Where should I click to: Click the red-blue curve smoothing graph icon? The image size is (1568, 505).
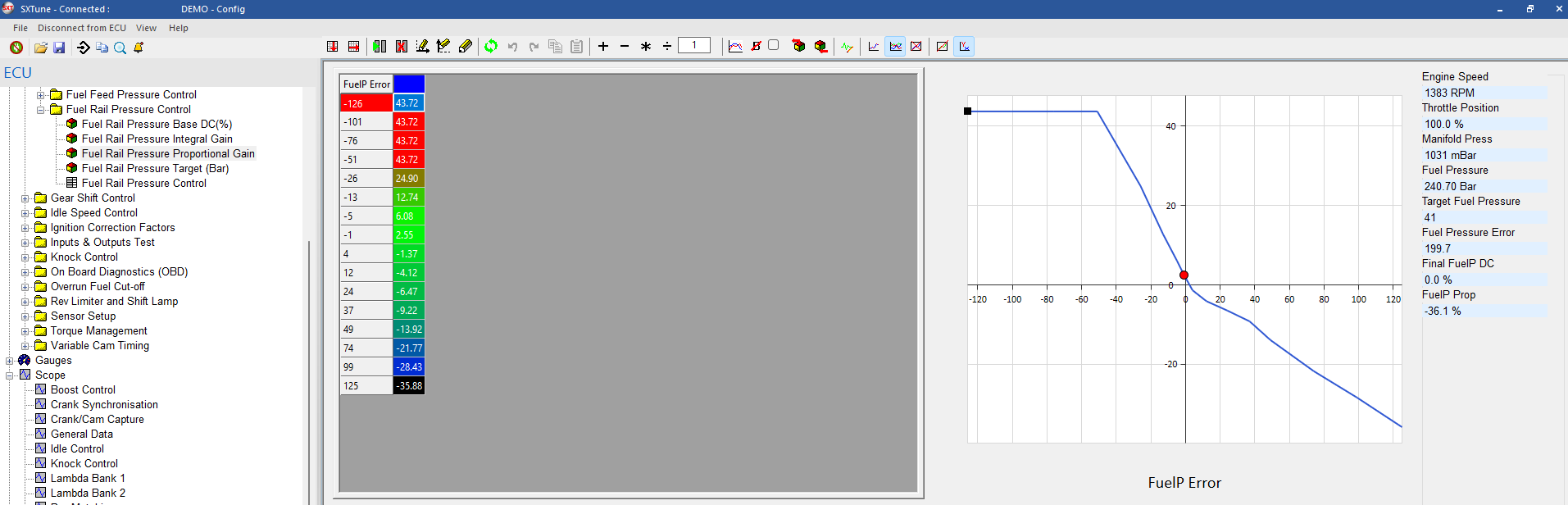click(735, 47)
